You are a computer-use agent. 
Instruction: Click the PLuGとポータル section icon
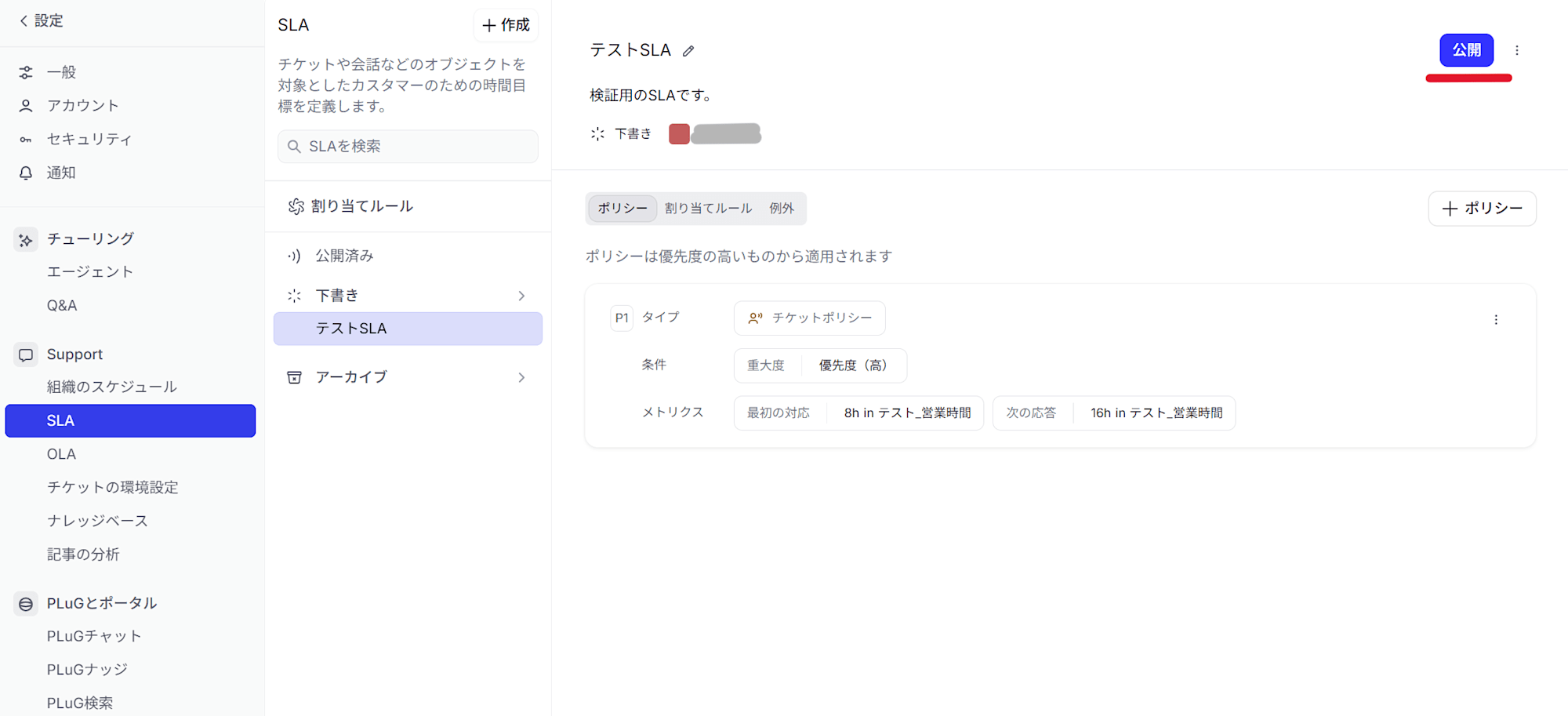pyautogui.click(x=26, y=603)
